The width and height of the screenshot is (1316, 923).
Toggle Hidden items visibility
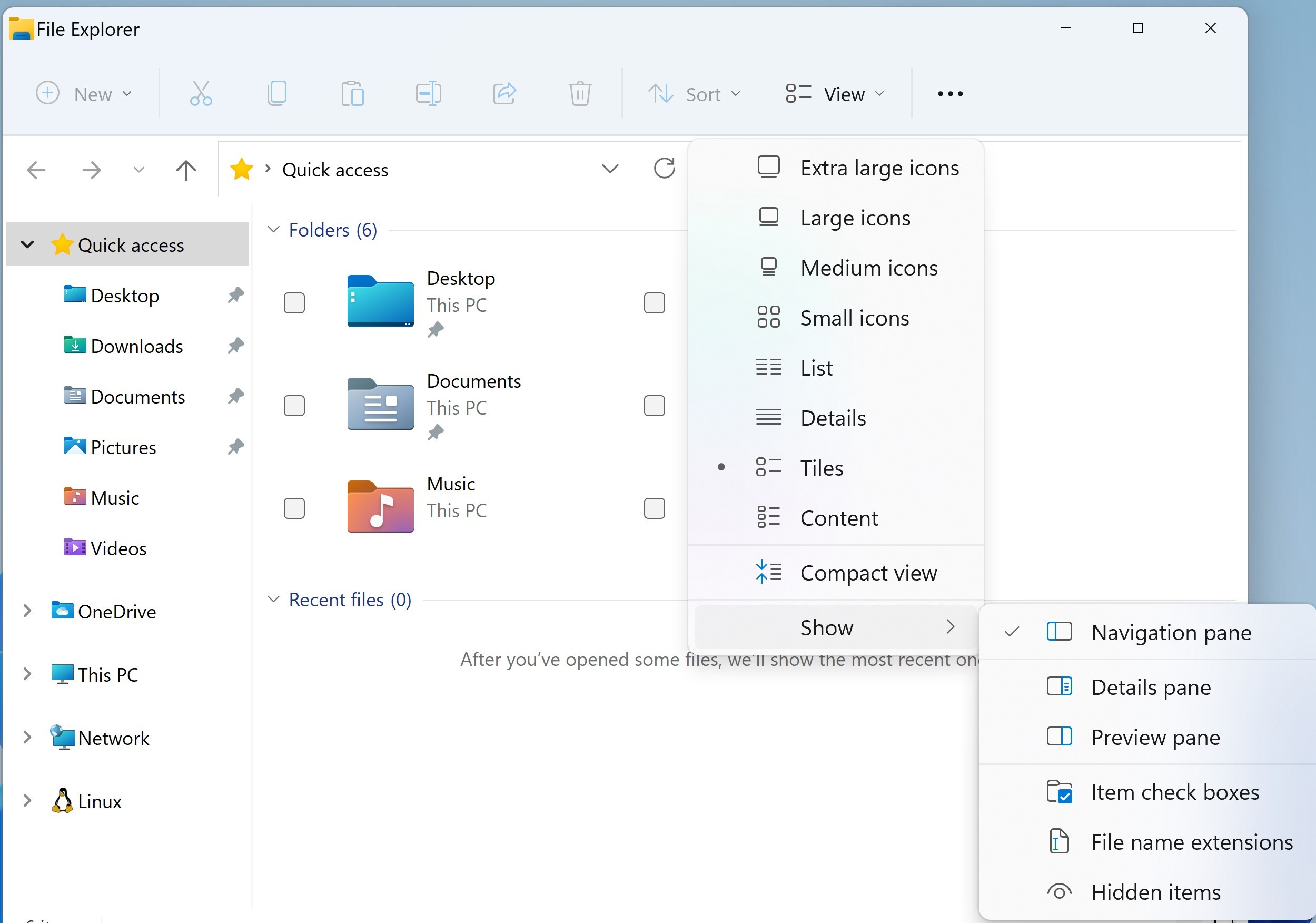(x=1155, y=892)
